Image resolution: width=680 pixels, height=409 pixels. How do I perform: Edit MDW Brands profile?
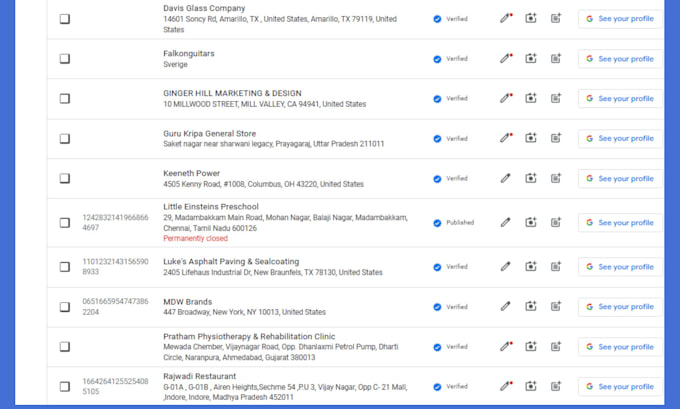tap(505, 307)
